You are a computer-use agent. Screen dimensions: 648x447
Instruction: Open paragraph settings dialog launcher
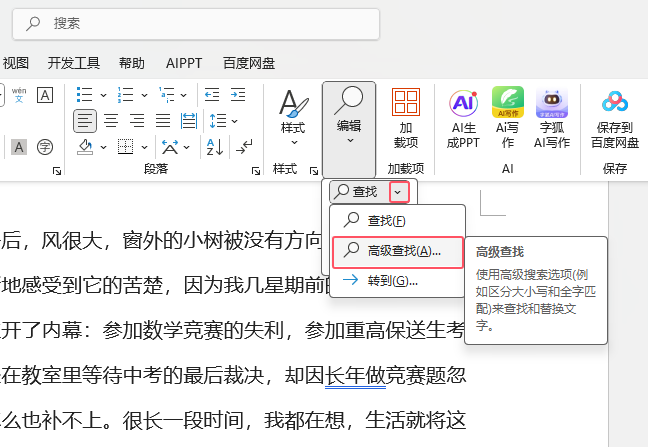[x=256, y=171]
